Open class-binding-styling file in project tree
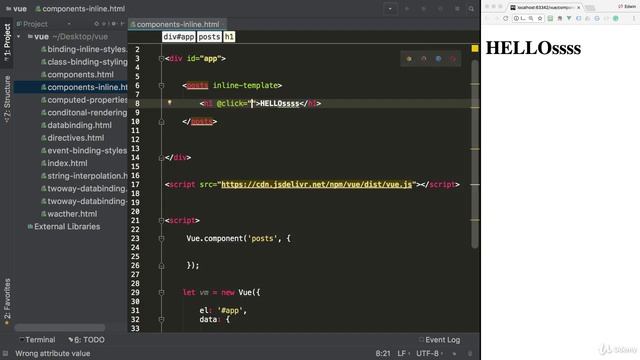 84,62
